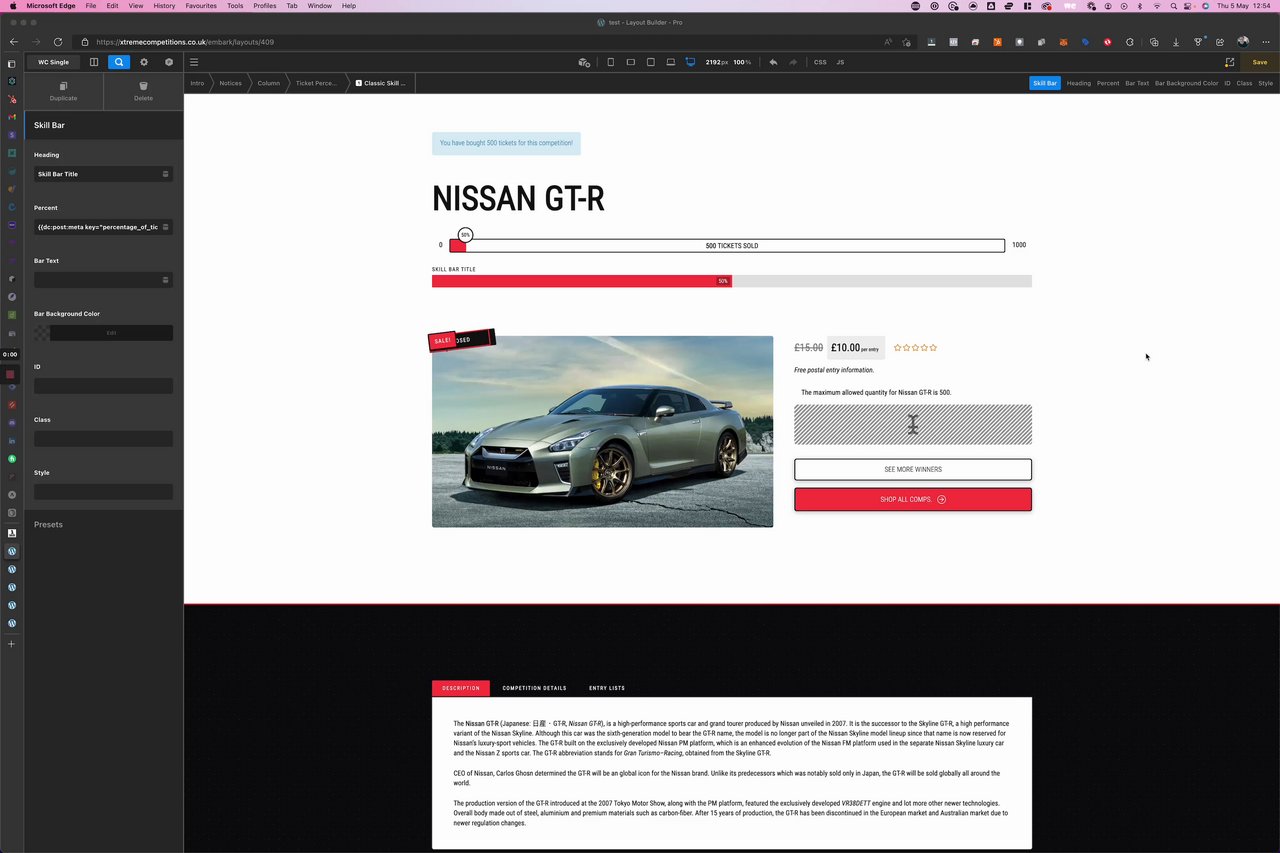
Task: Redo the last builder change
Action: point(793,62)
